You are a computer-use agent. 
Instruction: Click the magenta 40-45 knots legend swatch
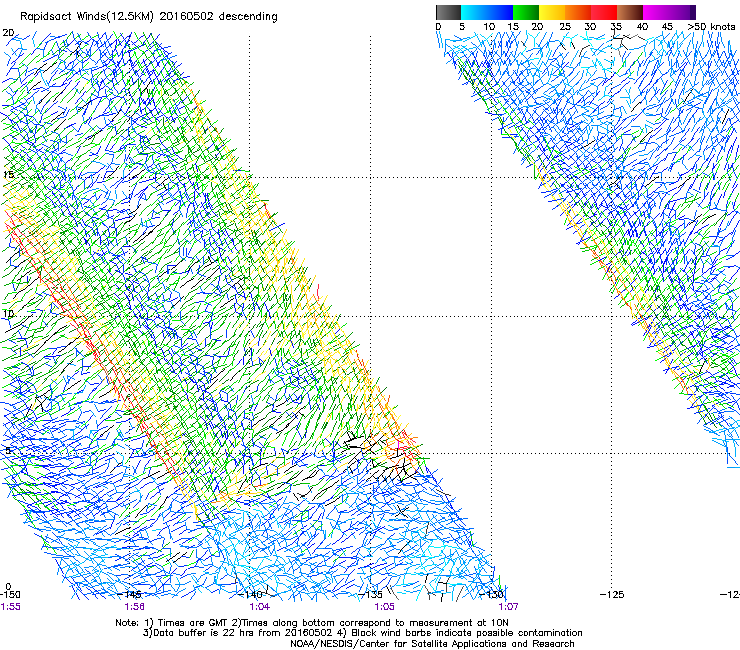pyautogui.click(x=656, y=12)
